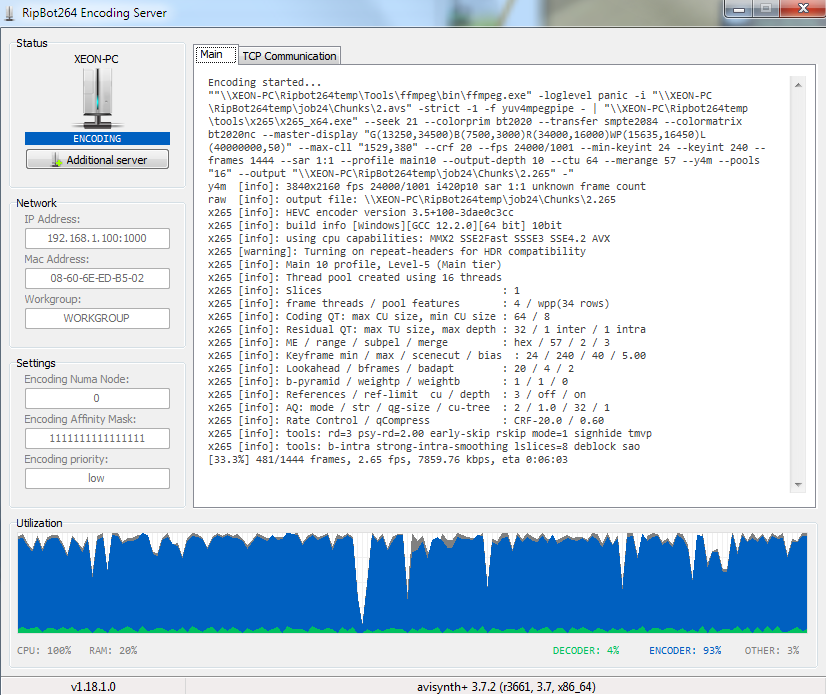Screen dimensions: 826x695
Task: Click the RipBot264 title bar app icon
Action: pos(9,13)
